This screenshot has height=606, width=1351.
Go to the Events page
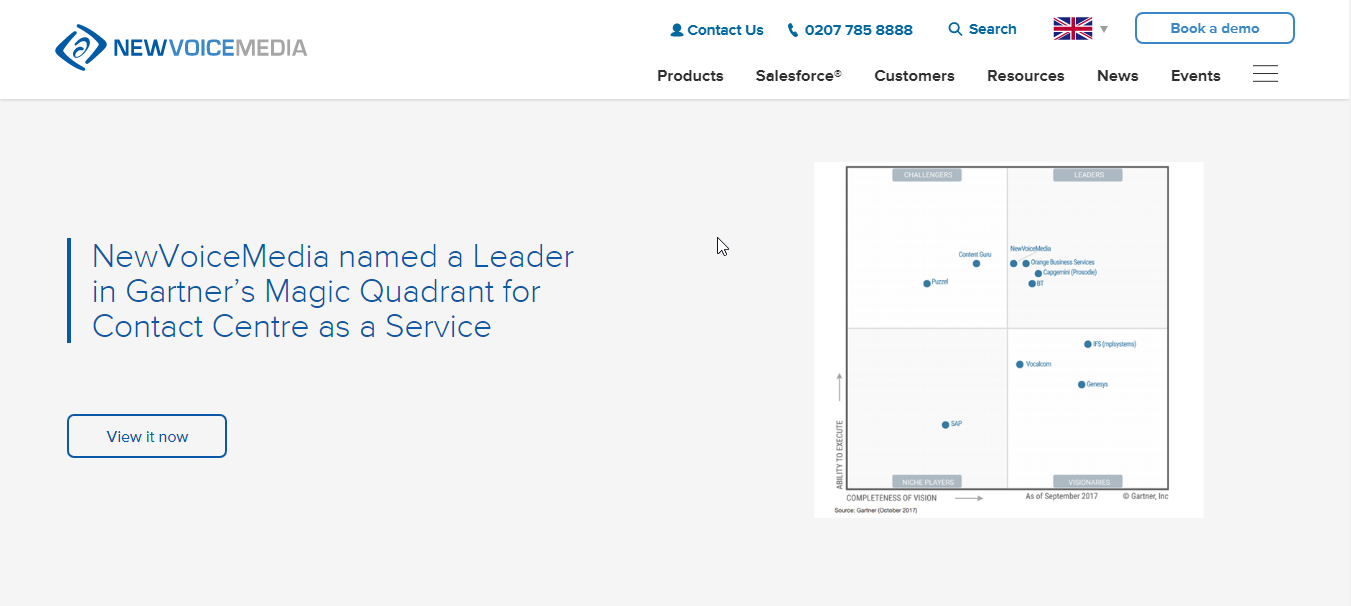(x=1195, y=76)
